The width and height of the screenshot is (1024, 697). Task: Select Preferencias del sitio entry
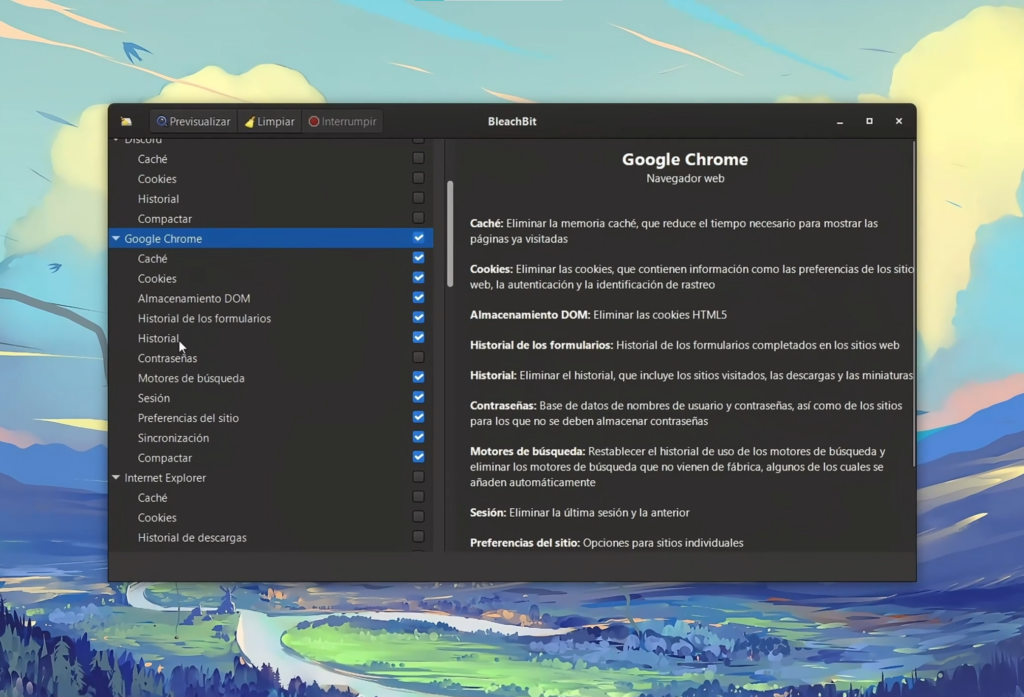point(188,418)
